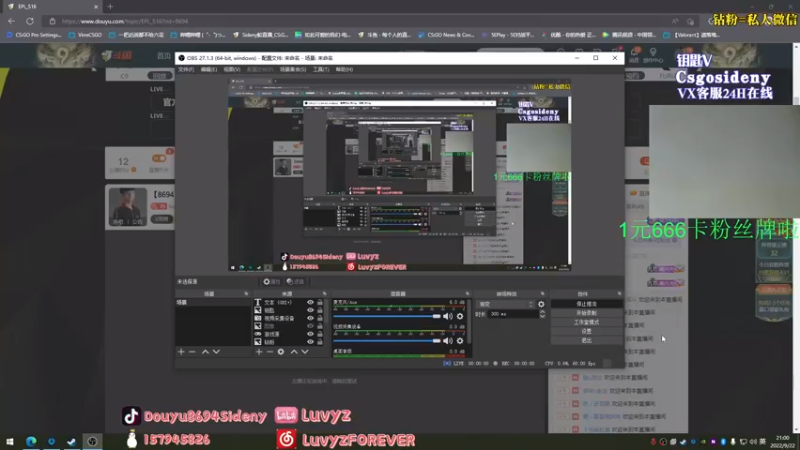Pop out the Audio Mixer dock panel
Image resolution: width=800 pixels, height=450 pixels.
pos(467,294)
